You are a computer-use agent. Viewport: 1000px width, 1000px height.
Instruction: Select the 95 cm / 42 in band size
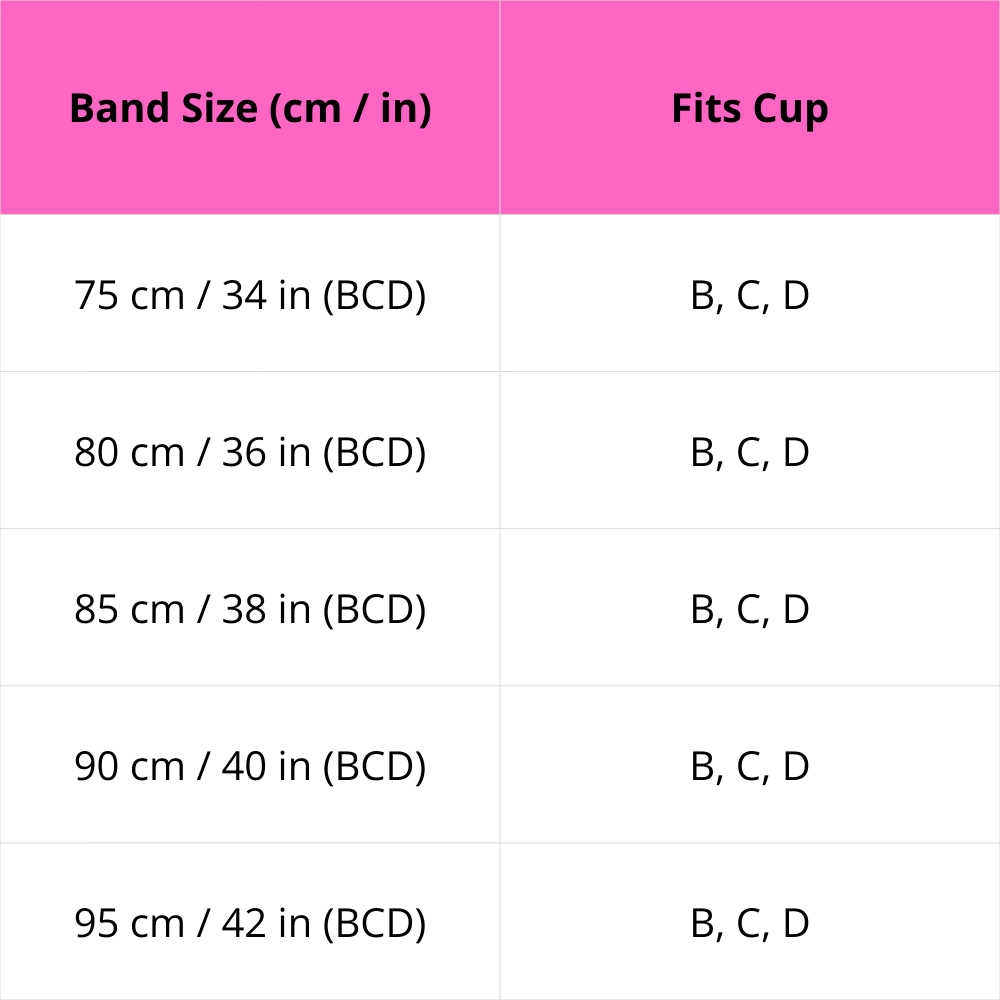click(250, 924)
